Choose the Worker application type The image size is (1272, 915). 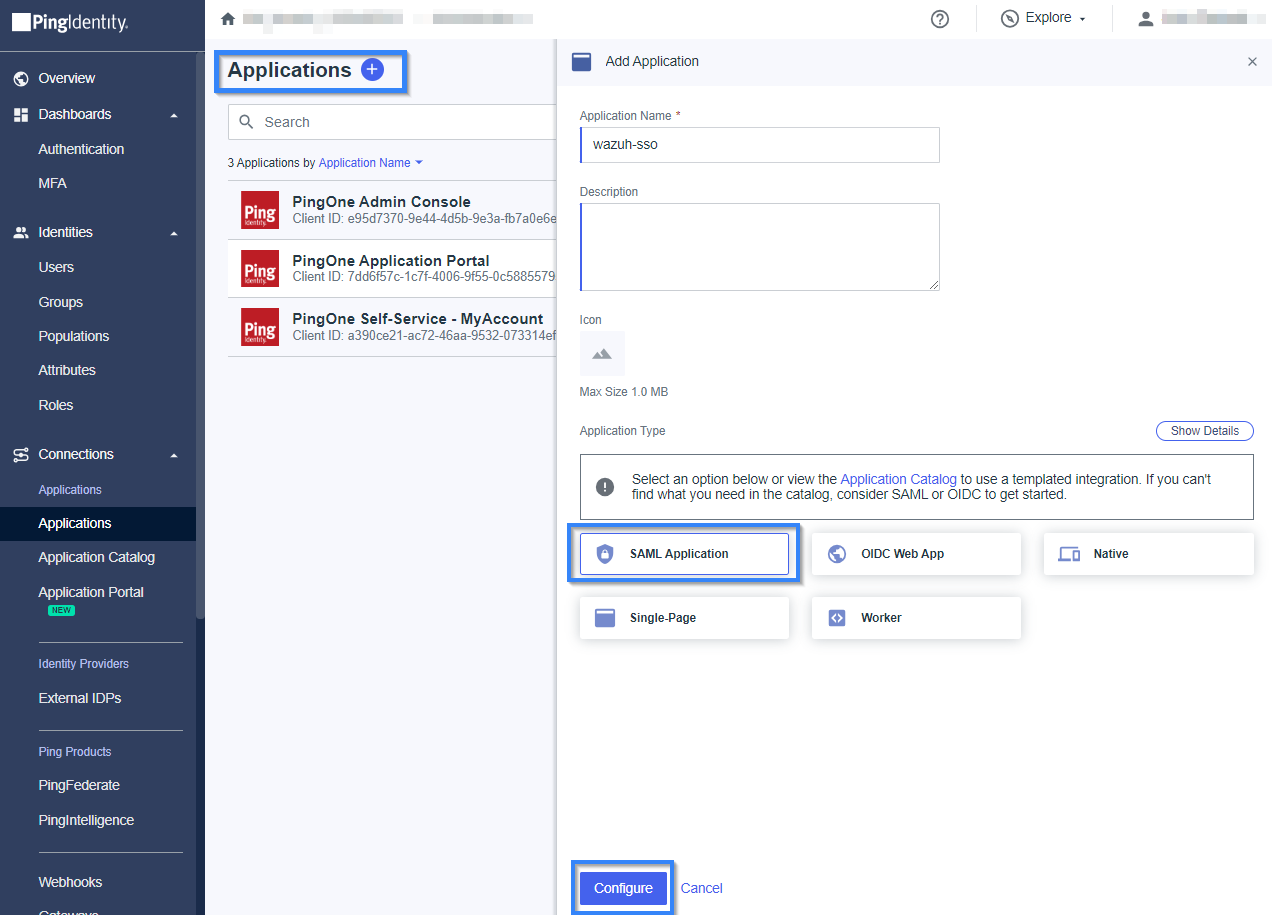tap(916, 618)
